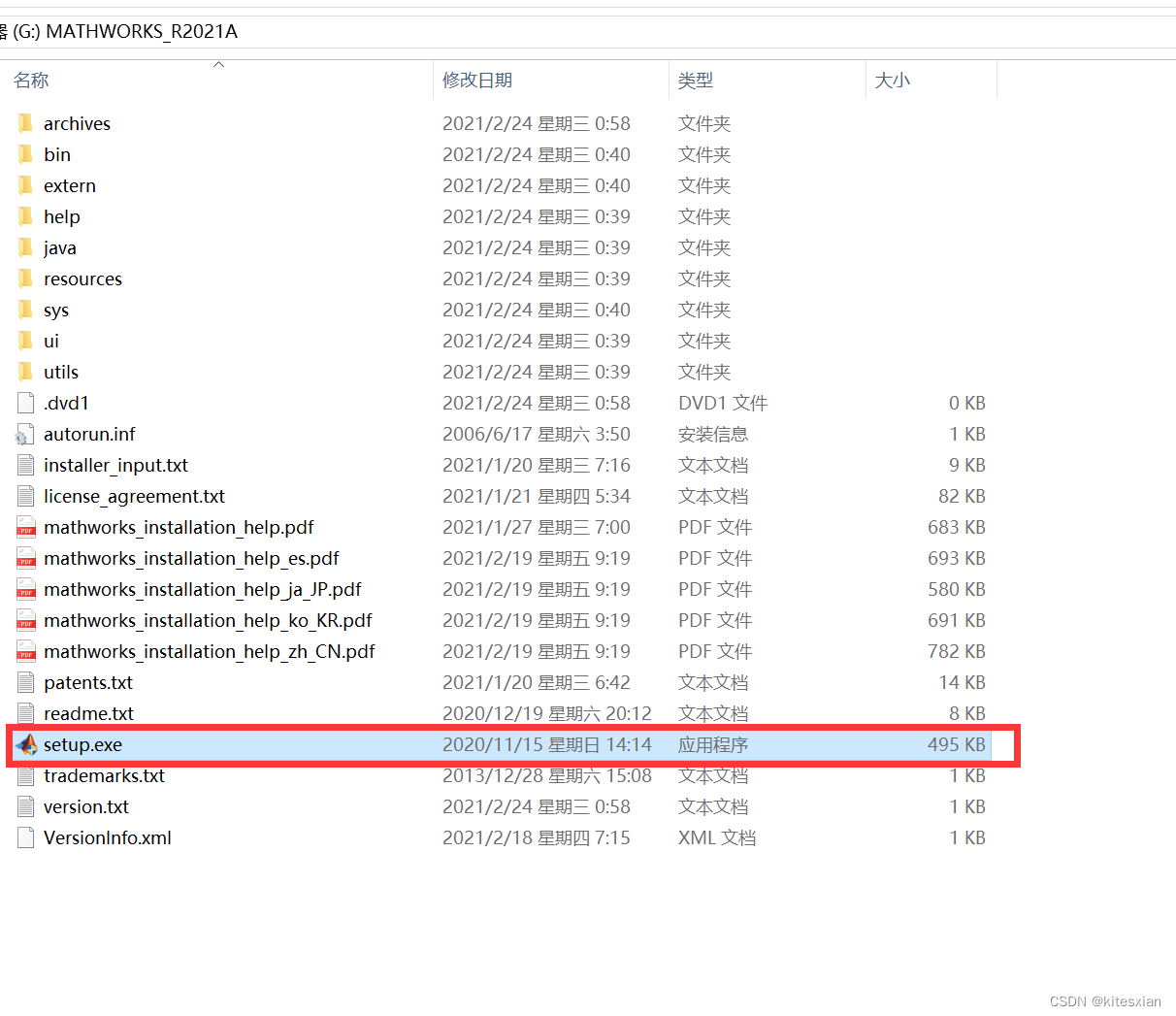1176x1016 pixels.
Task: Select the version.txt file name
Action: tap(86, 806)
